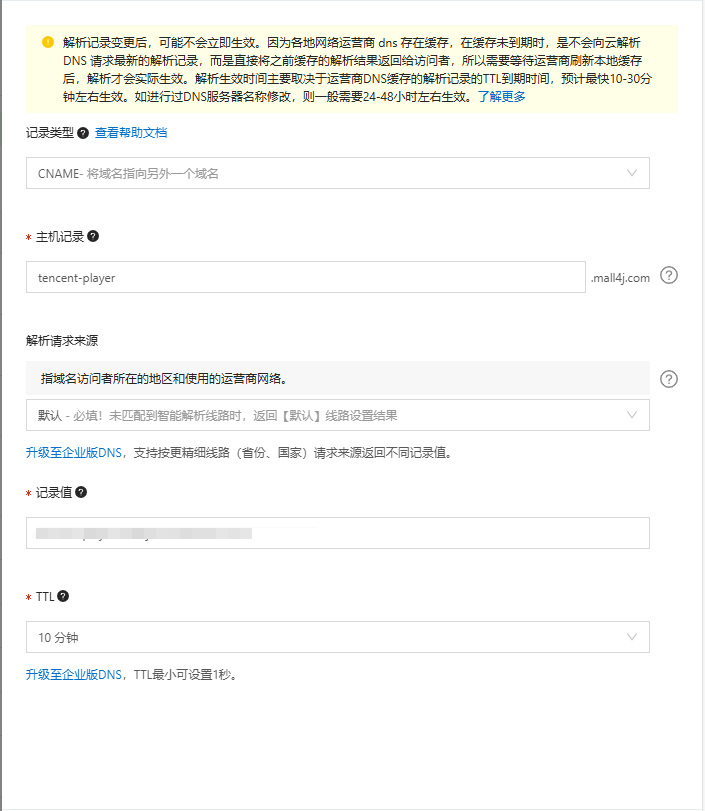Click 升级至企业版DNS link below the line dropdown

[76, 453]
